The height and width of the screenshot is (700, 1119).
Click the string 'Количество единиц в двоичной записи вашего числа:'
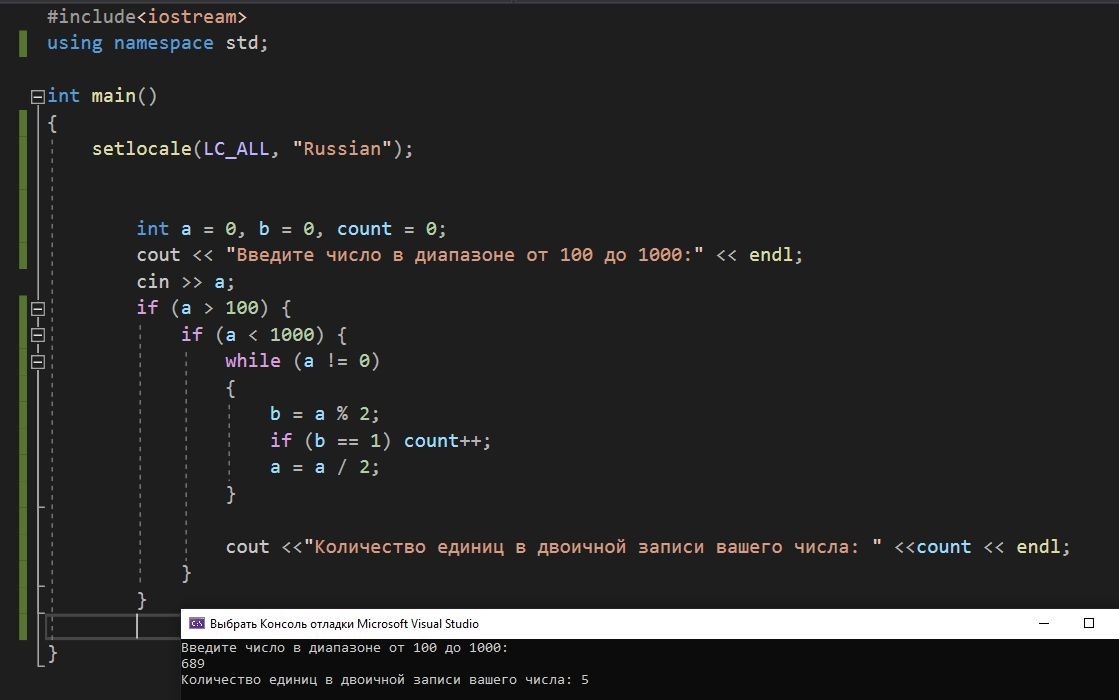pos(593,547)
